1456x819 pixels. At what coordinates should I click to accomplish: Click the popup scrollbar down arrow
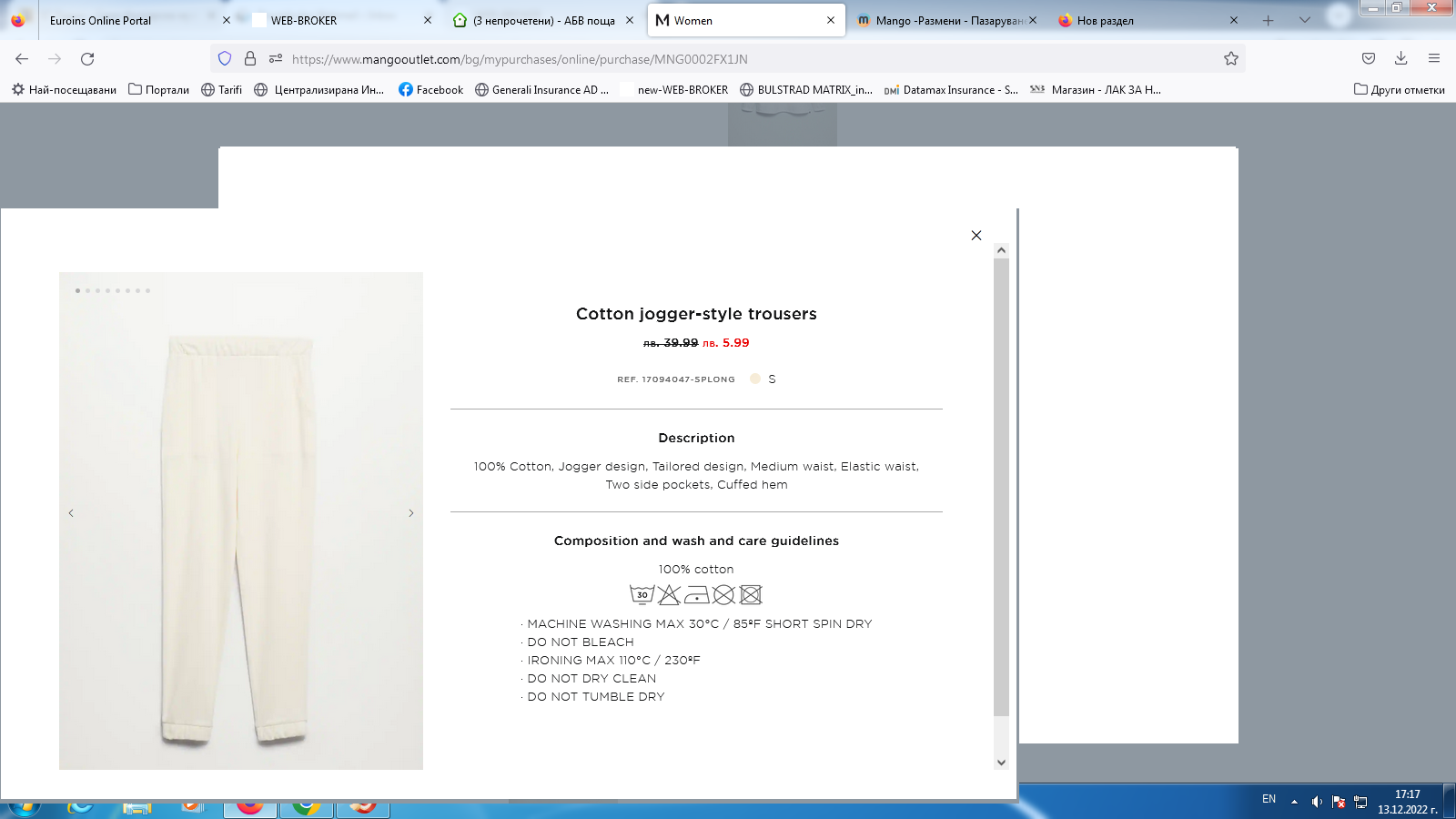coord(1001,763)
